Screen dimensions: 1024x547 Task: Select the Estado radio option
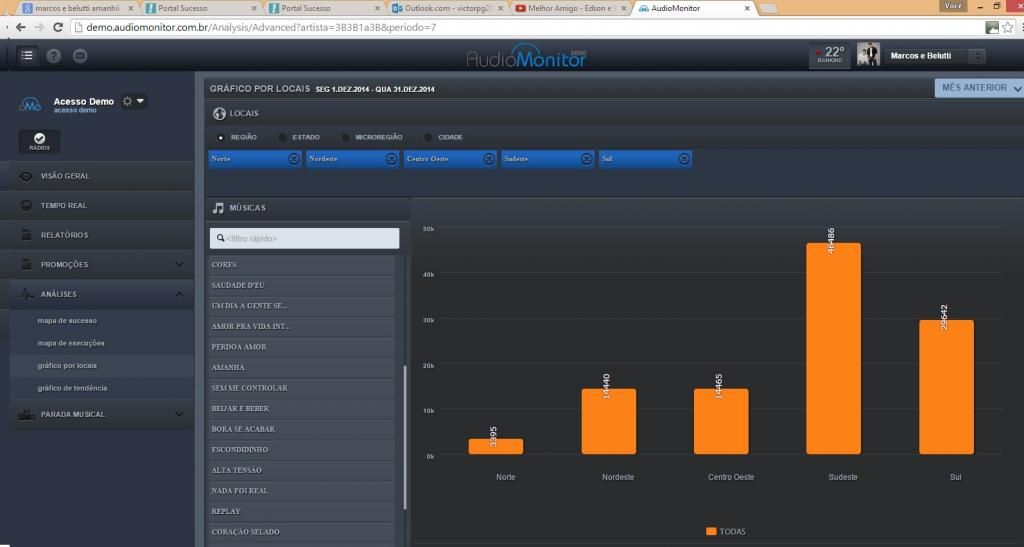click(283, 137)
